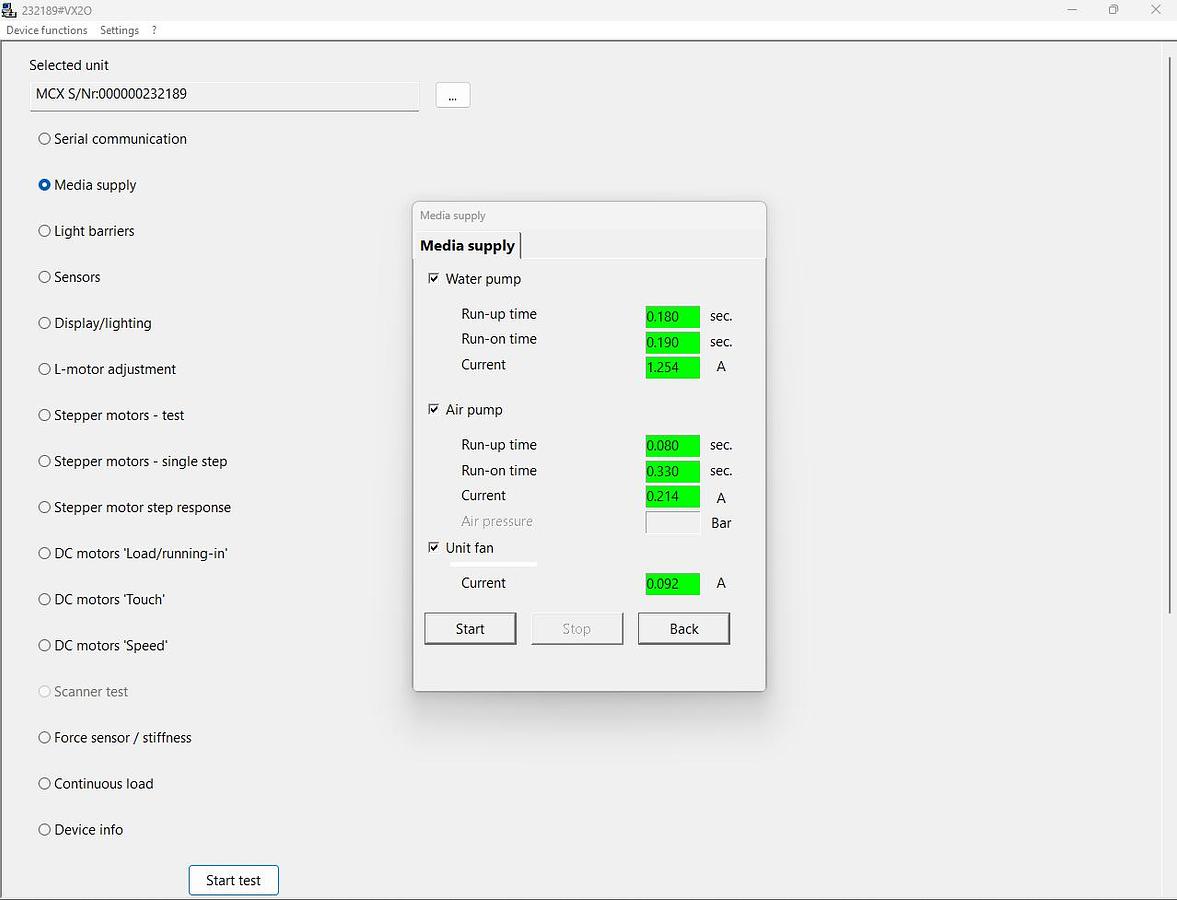Disable the Unit fan checkbox
The height and width of the screenshot is (900, 1177).
[434, 547]
